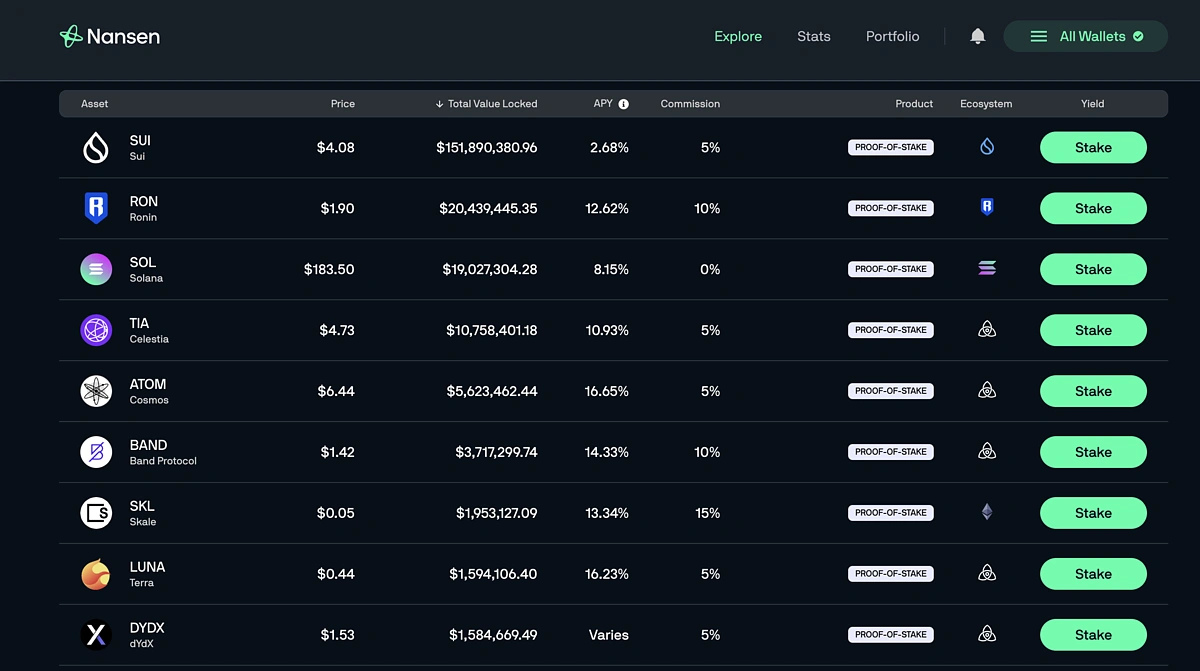Stake LUNA Terra
The image size is (1200, 671).
tap(1093, 575)
